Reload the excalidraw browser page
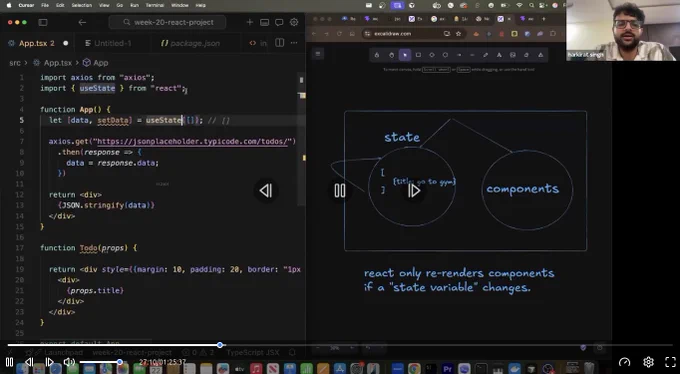 click(x=339, y=34)
